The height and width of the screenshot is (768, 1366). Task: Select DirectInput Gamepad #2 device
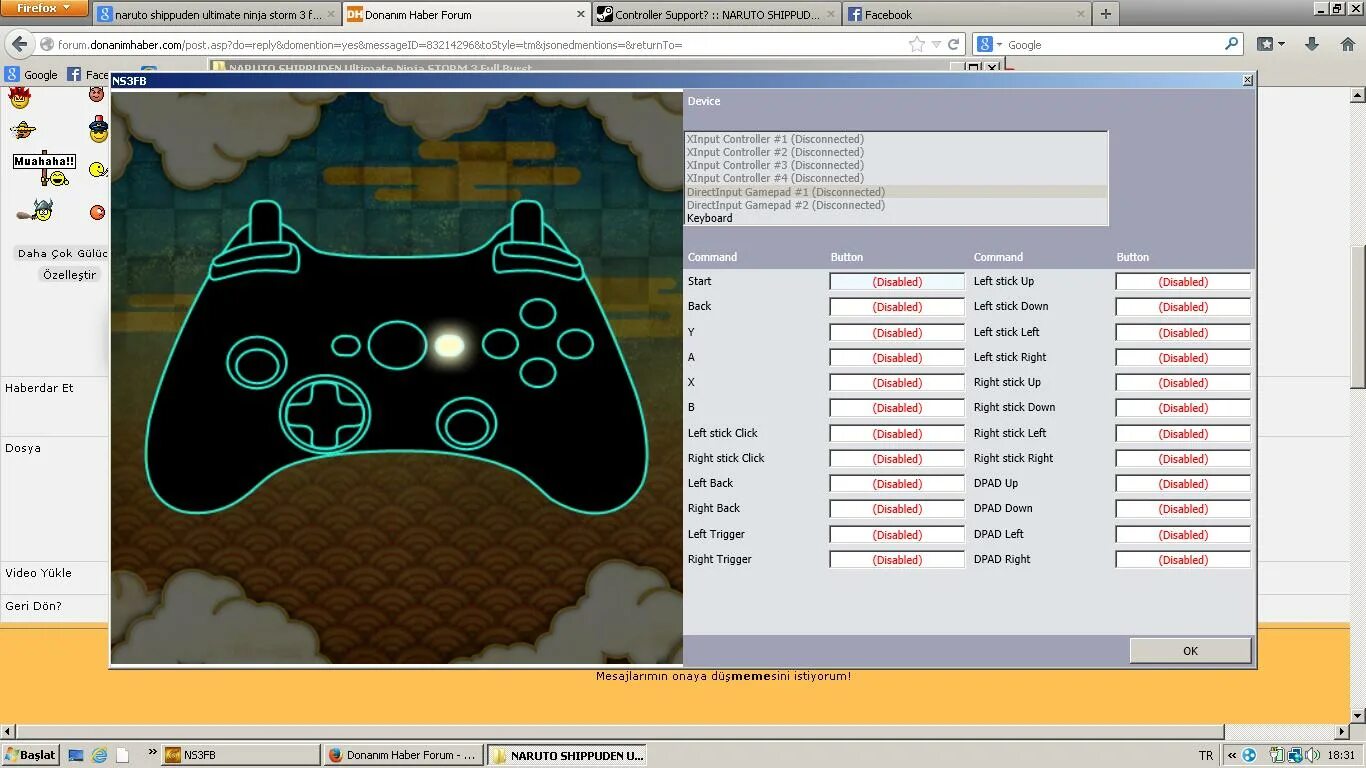pyautogui.click(x=895, y=205)
